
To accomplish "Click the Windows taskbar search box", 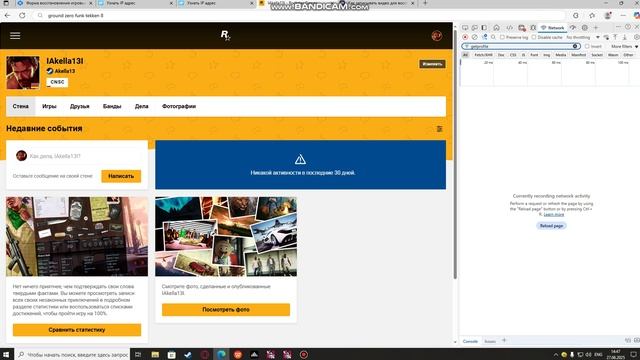I will (x=72, y=354).
